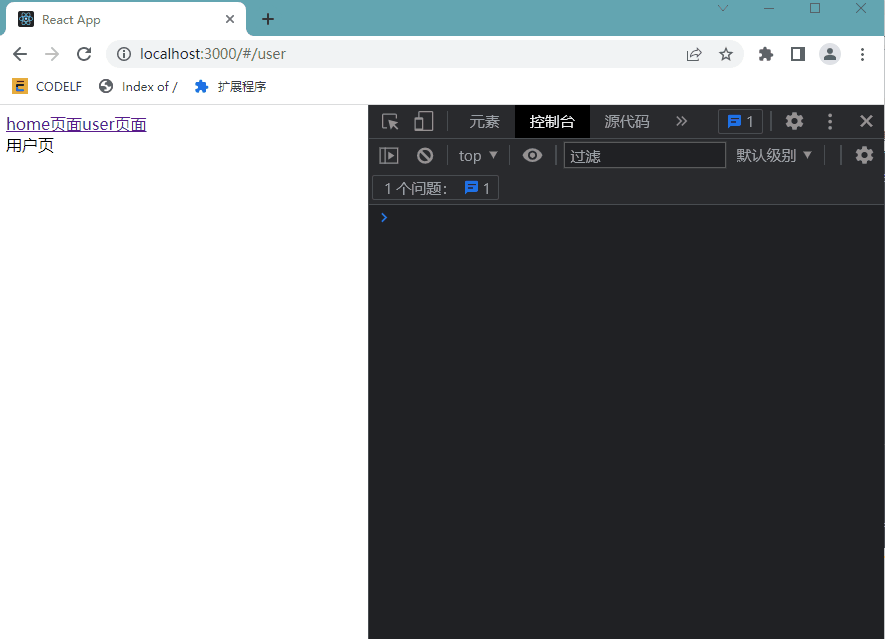The height and width of the screenshot is (639, 885).
Task: Open the CODELF bookmark
Action: tap(47, 86)
